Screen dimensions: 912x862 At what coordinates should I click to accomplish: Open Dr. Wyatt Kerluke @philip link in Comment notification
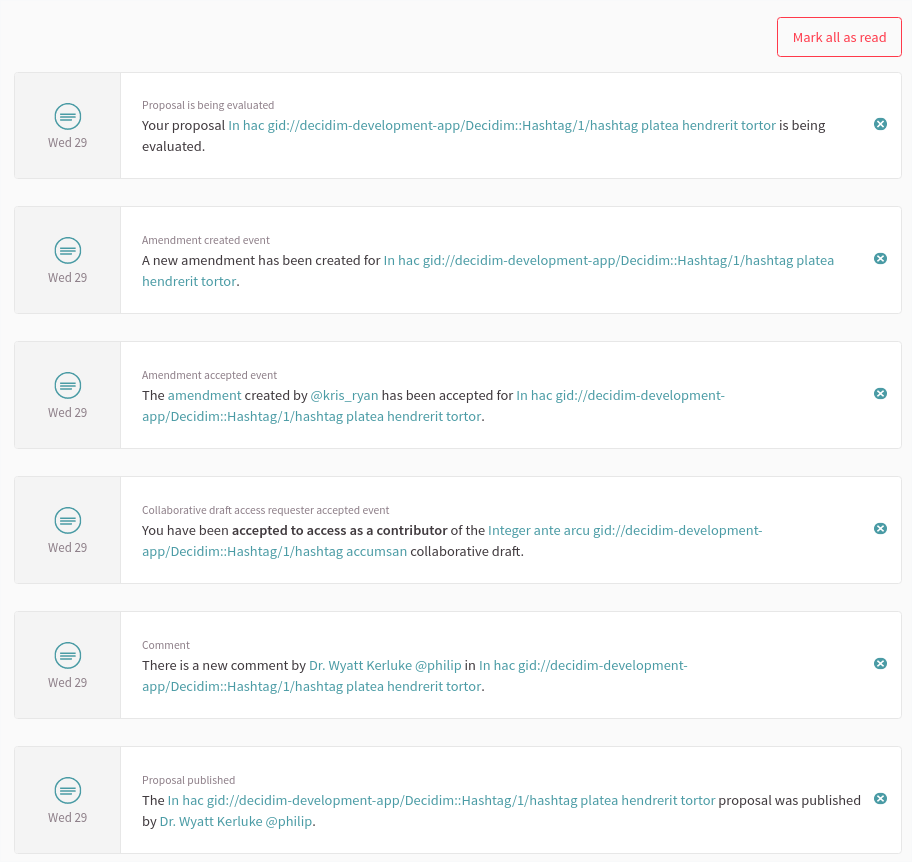(385, 666)
